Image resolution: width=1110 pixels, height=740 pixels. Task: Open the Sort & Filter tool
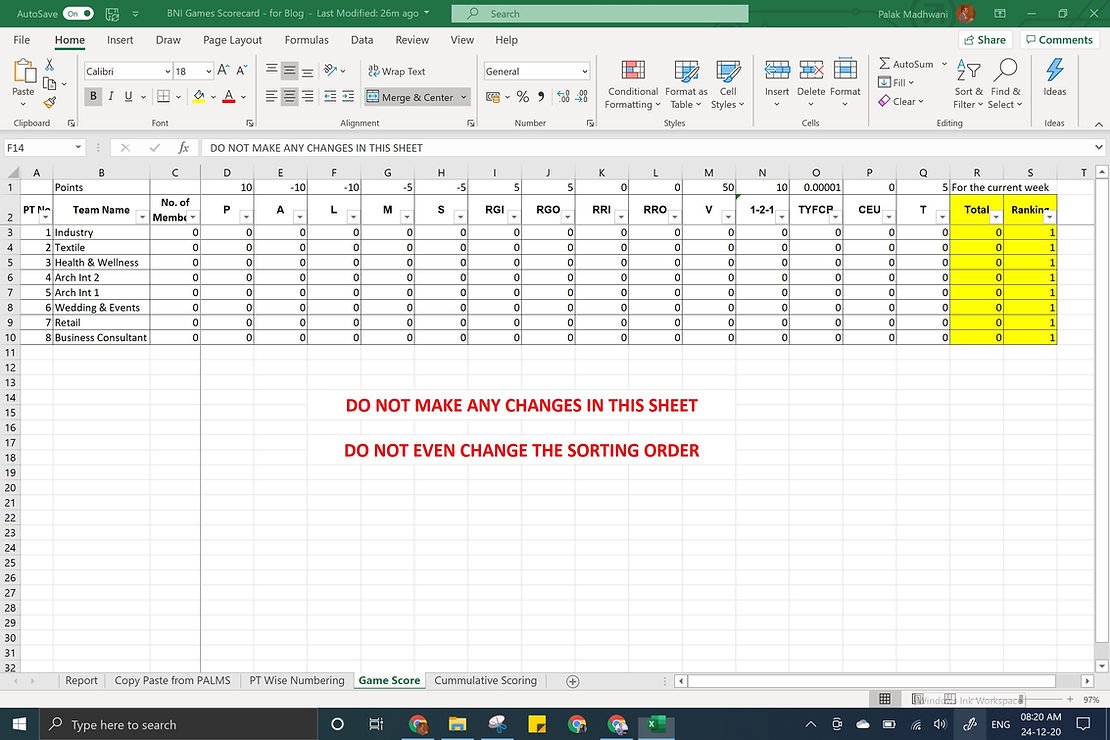tap(968, 71)
